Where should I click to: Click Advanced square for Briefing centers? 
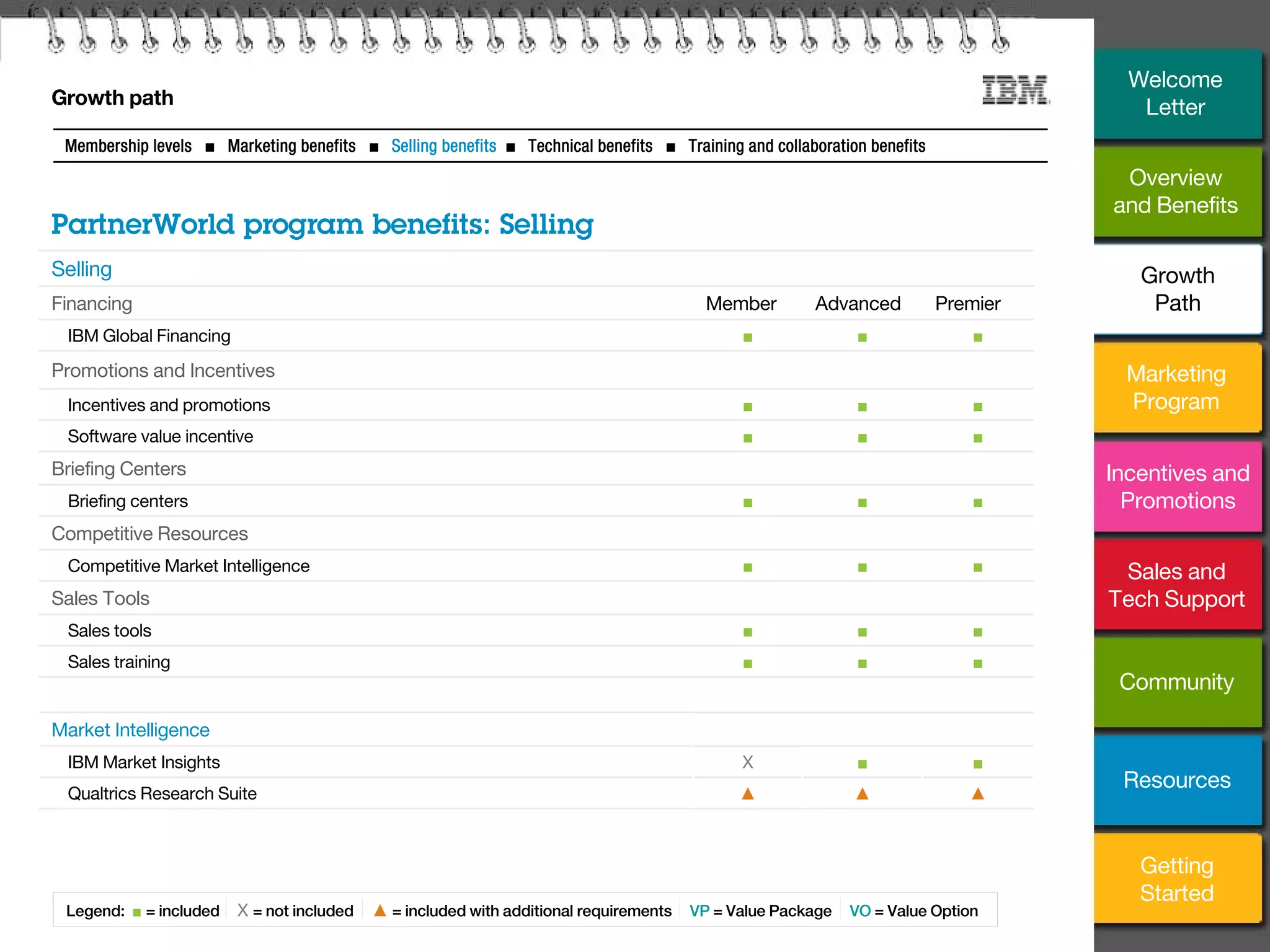pos(863,503)
